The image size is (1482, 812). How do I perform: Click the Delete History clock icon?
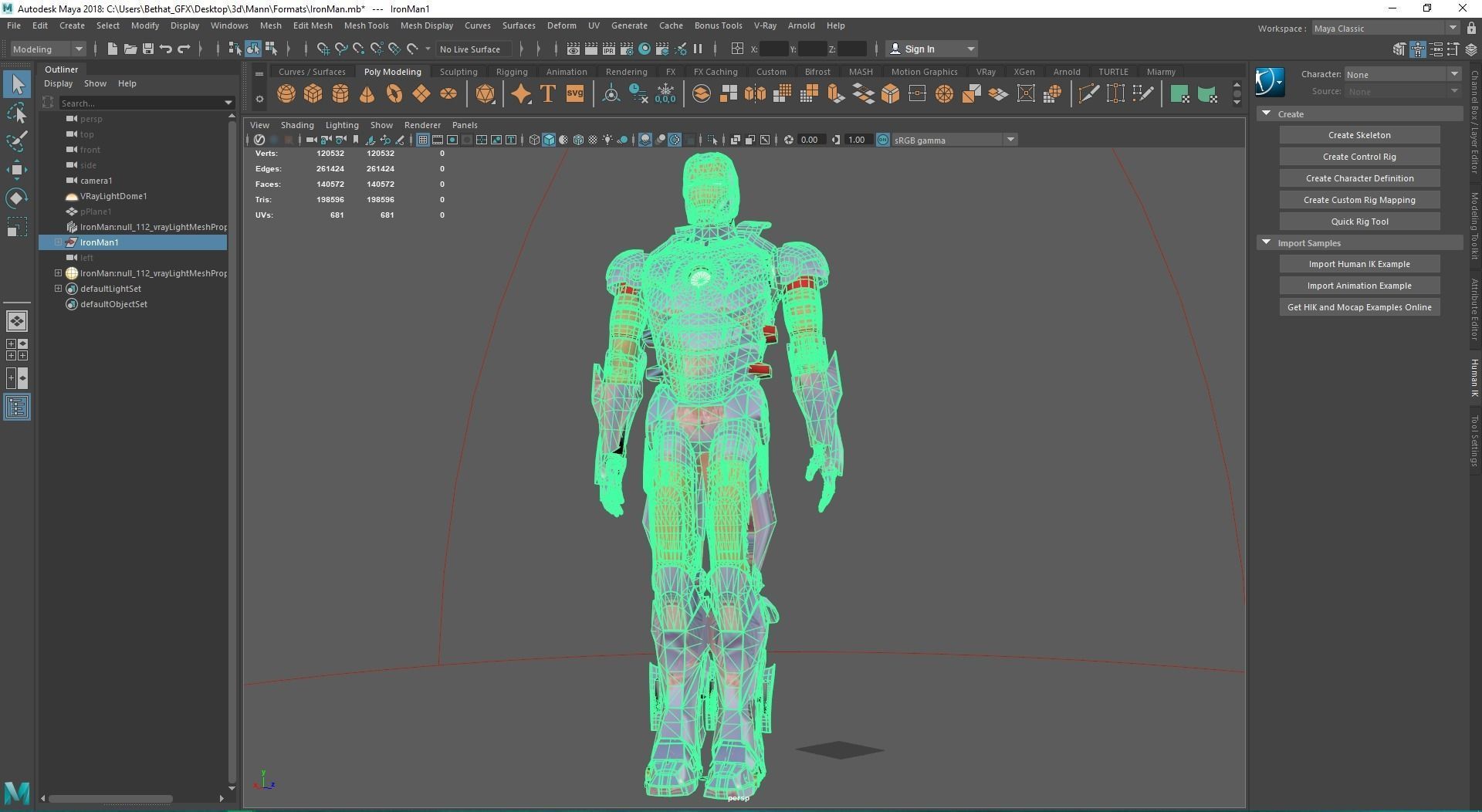[638, 94]
